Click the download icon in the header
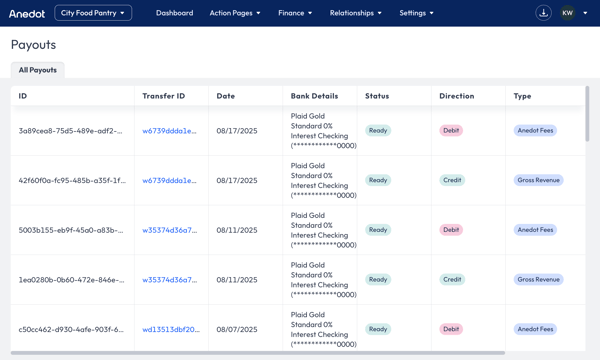 click(543, 13)
